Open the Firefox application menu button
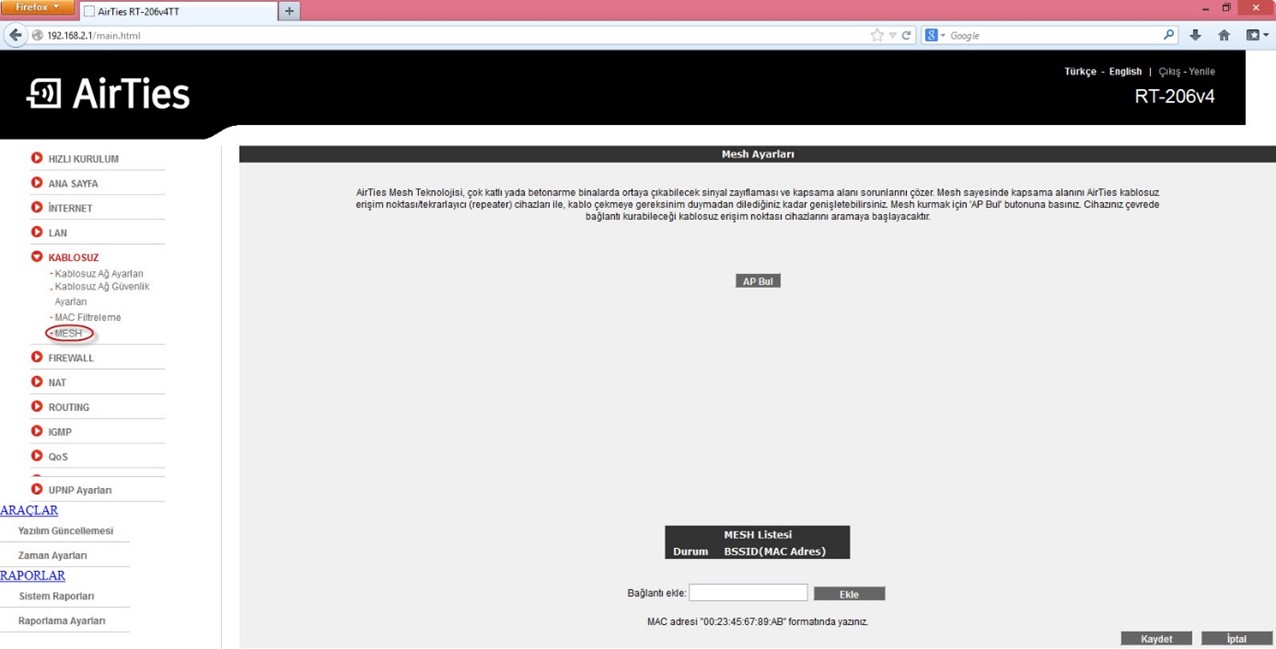Image resolution: width=1276 pixels, height=649 pixels. pyautogui.click(x=38, y=8)
